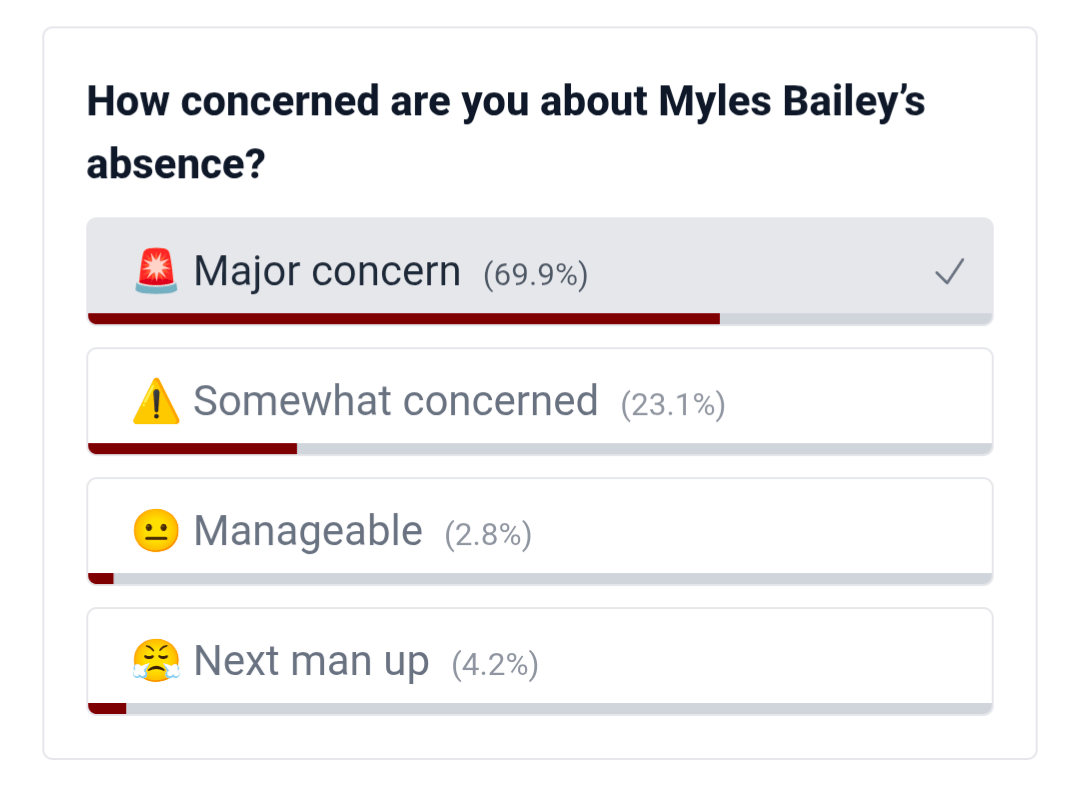Click the Somewhat concerned red progress bar
Viewport: 1080px width, 807px height.
click(x=192, y=449)
